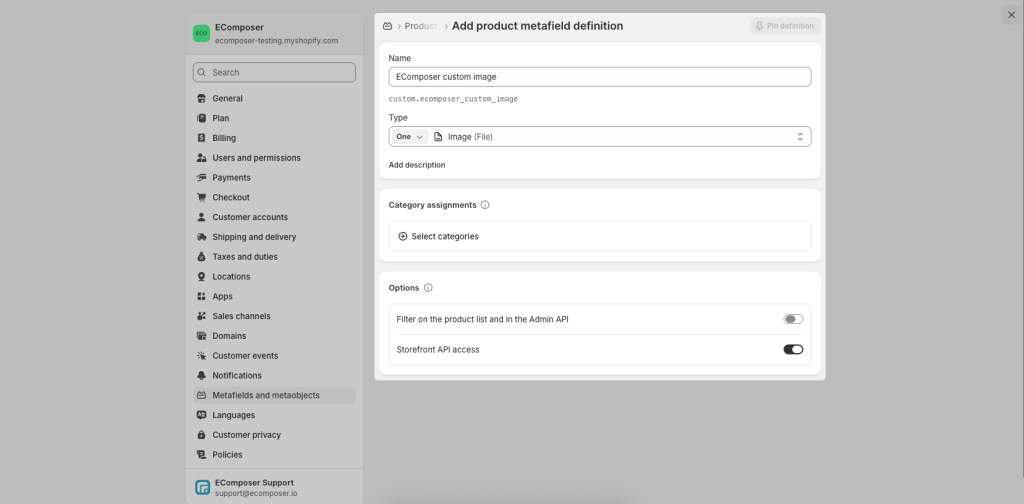Click the Options info icon
Screen dimensions: 1024x504
pyautogui.click(x=428, y=288)
